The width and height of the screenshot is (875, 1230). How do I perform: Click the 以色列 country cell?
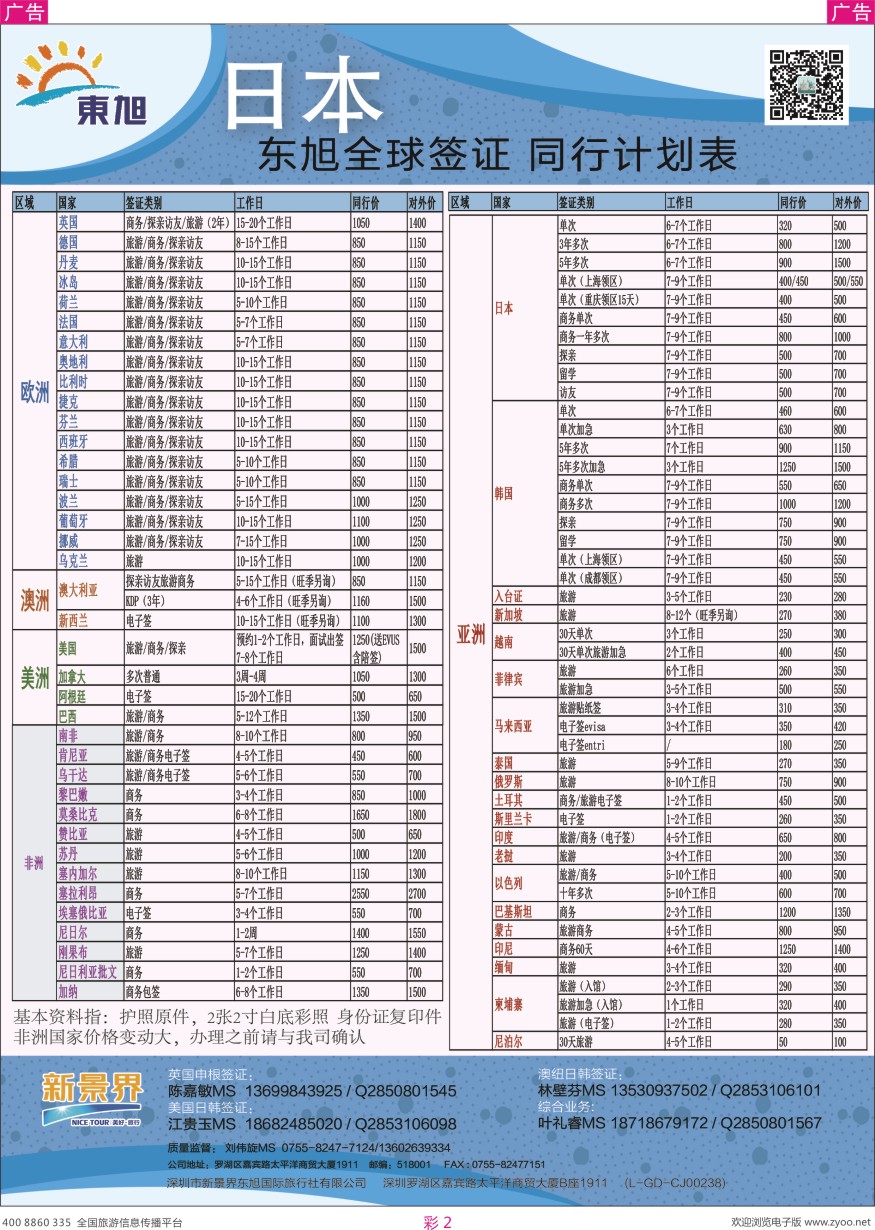524,884
